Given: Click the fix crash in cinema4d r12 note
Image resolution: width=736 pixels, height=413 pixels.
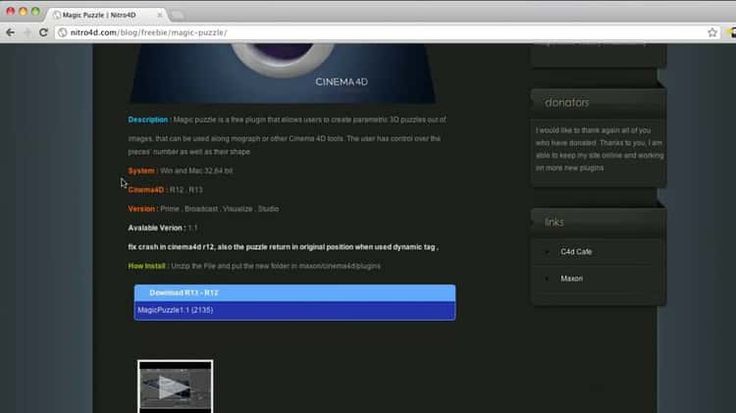Looking at the screenshot, I should [x=283, y=247].
